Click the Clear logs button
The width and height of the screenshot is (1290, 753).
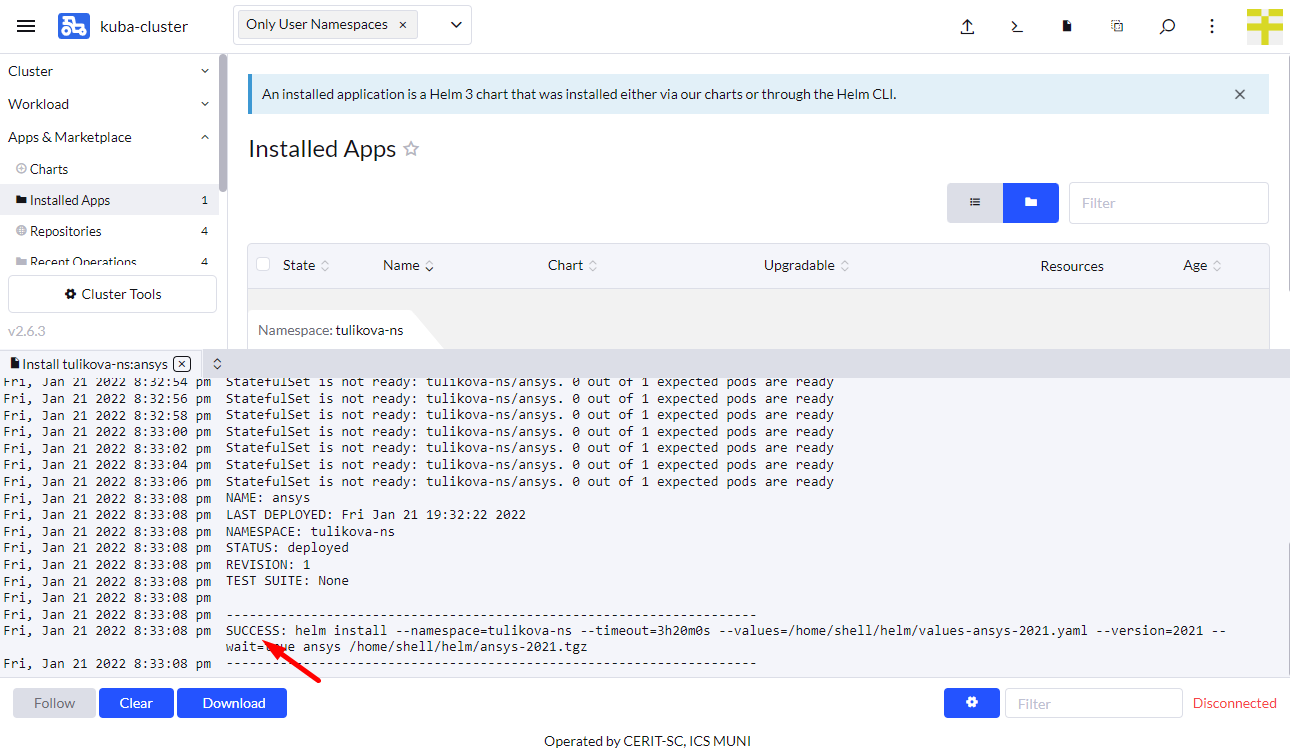(136, 703)
